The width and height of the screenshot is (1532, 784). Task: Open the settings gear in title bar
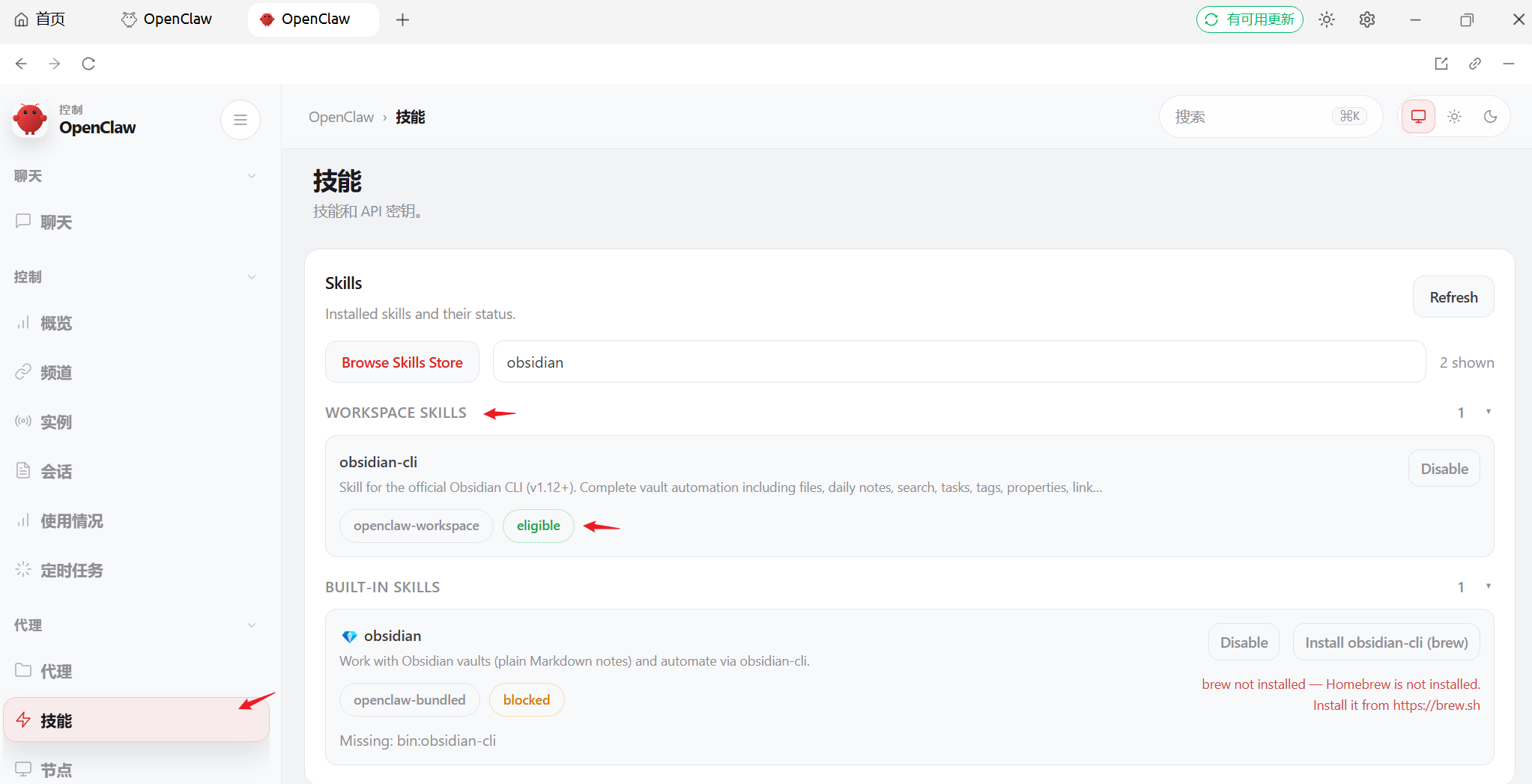tap(1367, 19)
